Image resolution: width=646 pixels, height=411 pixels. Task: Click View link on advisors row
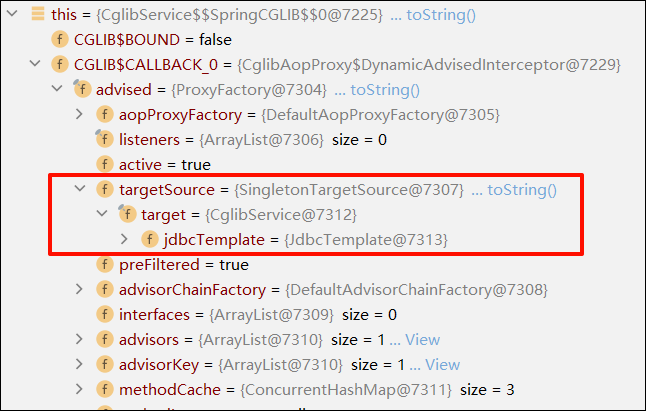tap(423, 340)
